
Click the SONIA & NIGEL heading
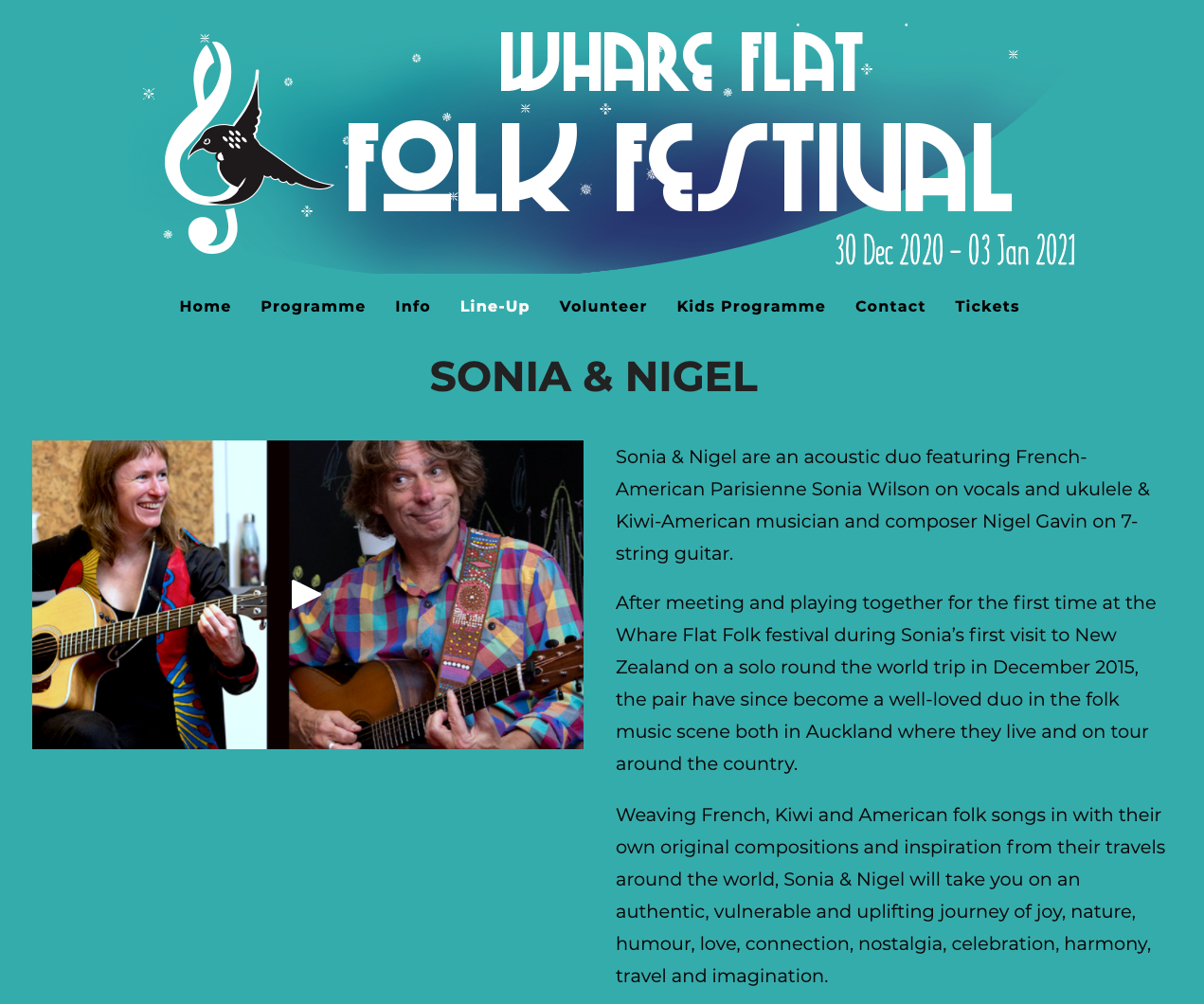(x=594, y=377)
